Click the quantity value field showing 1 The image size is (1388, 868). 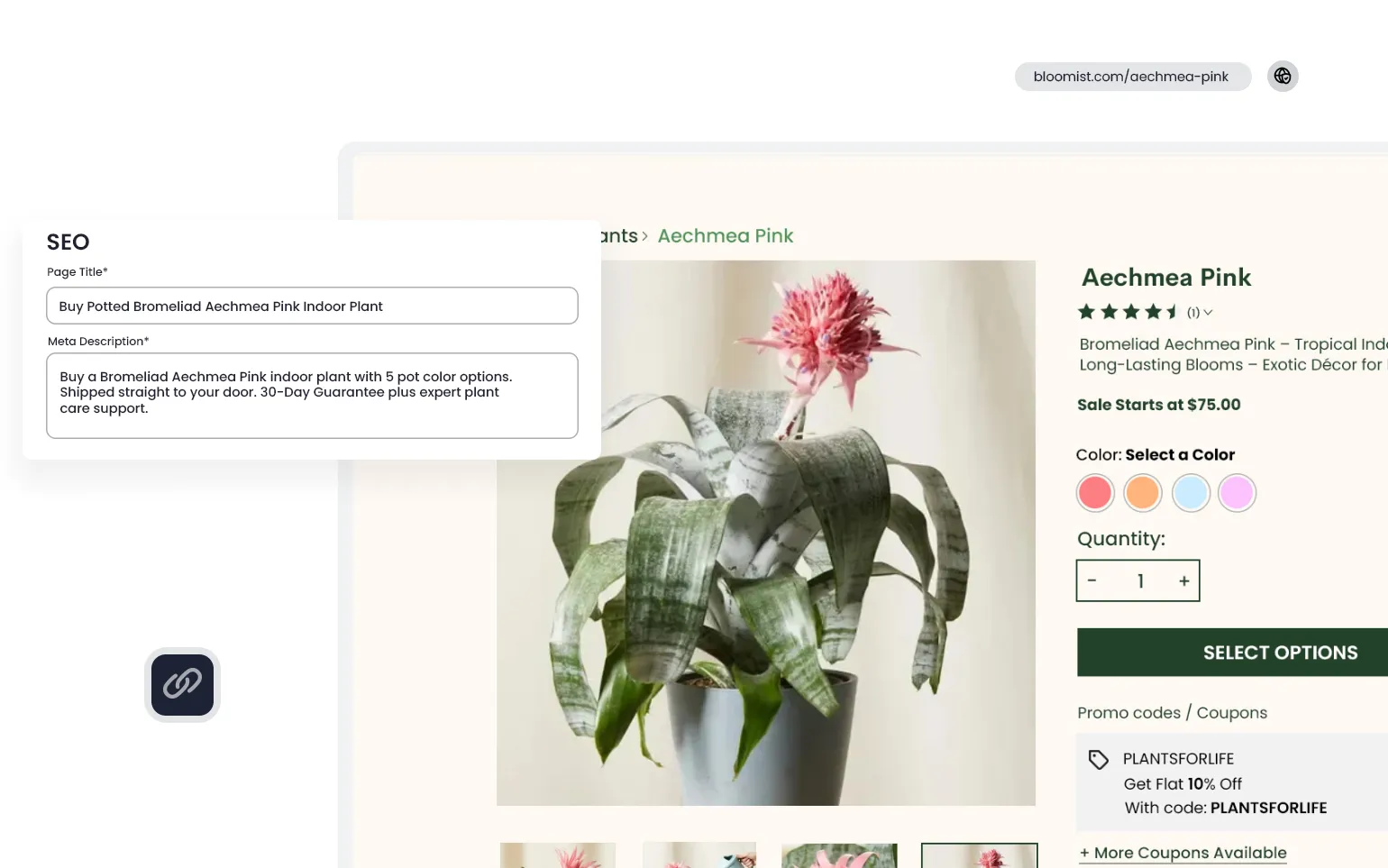1139,581
